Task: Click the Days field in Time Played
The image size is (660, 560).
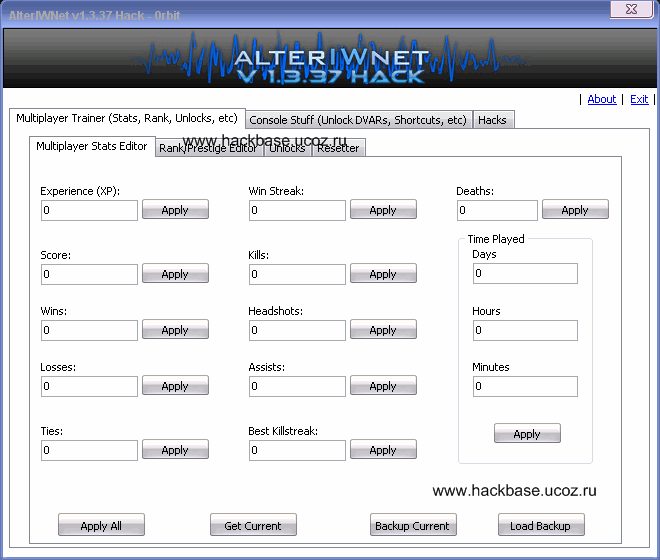Action: click(525, 274)
